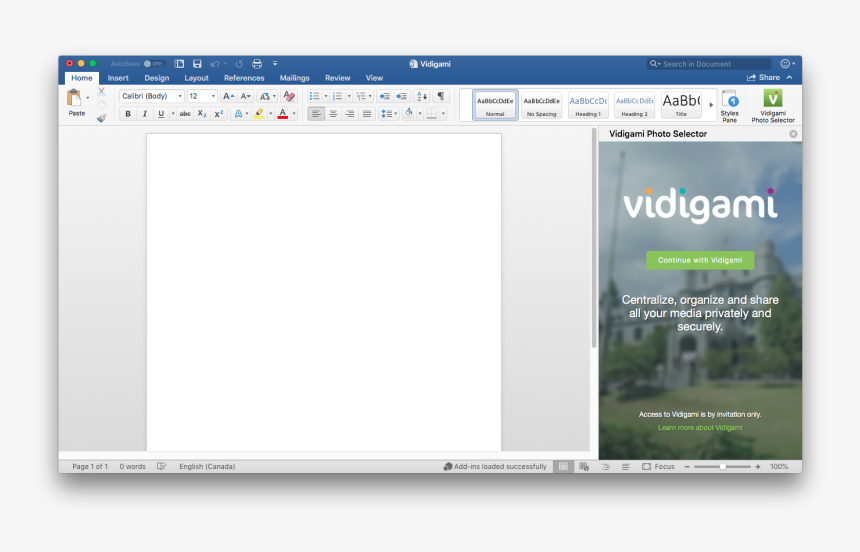Apply superscript formatting

coord(218,114)
